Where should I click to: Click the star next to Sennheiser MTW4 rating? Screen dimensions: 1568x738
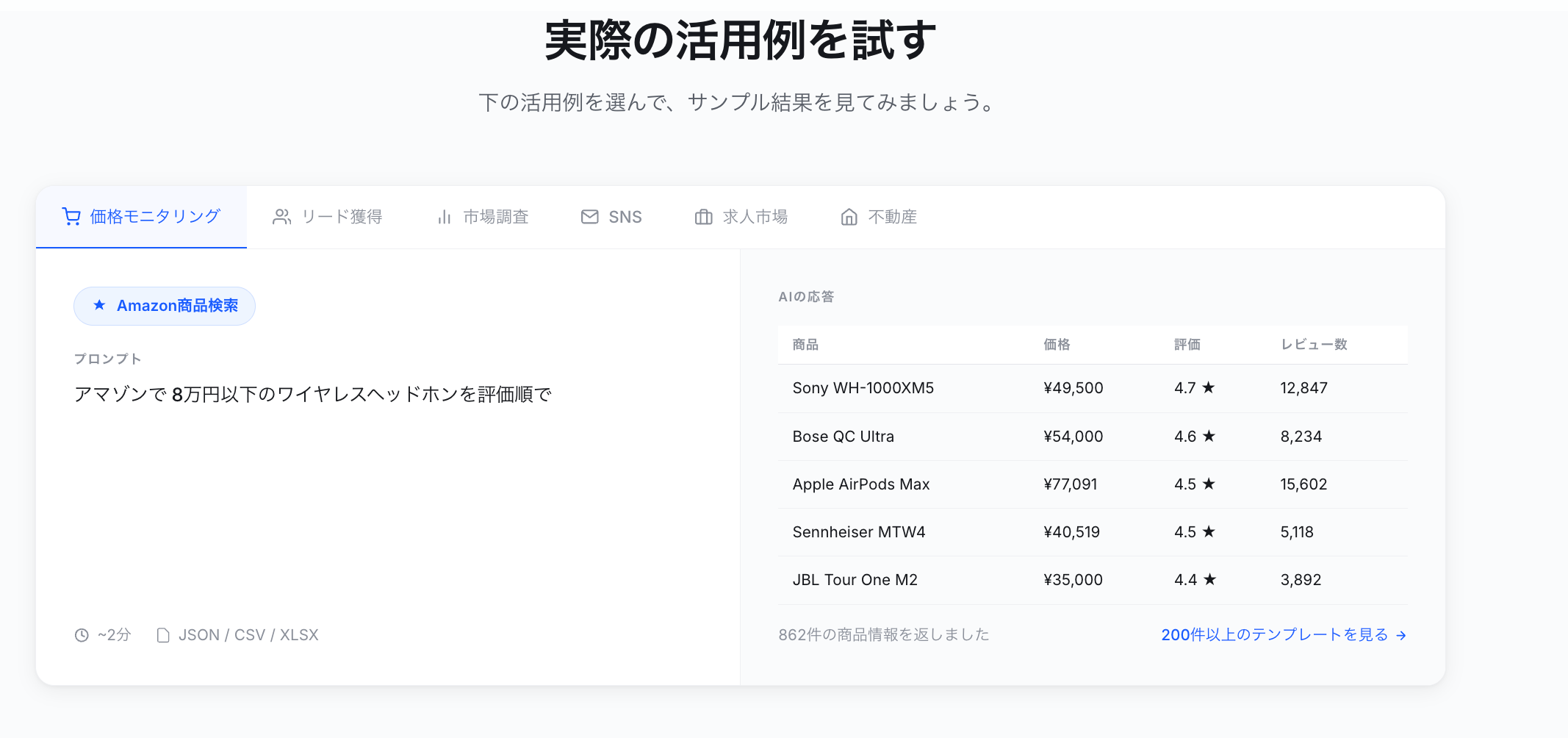[1209, 531]
